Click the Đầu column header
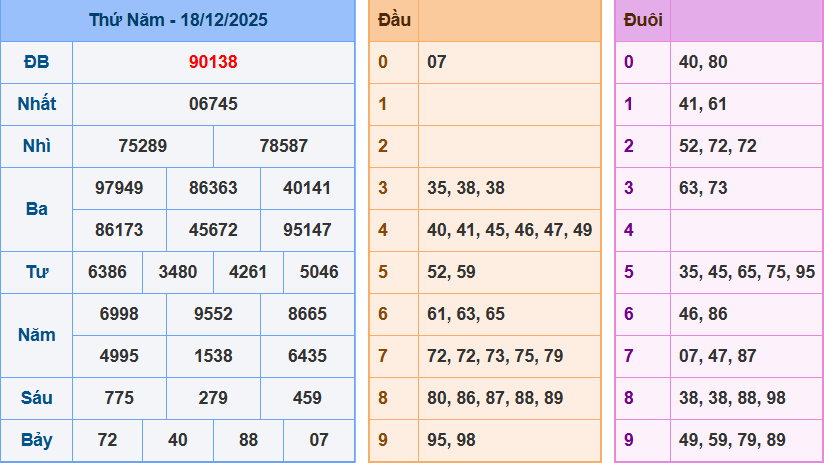This screenshot has width=824, height=463. pyautogui.click(x=394, y=20)
